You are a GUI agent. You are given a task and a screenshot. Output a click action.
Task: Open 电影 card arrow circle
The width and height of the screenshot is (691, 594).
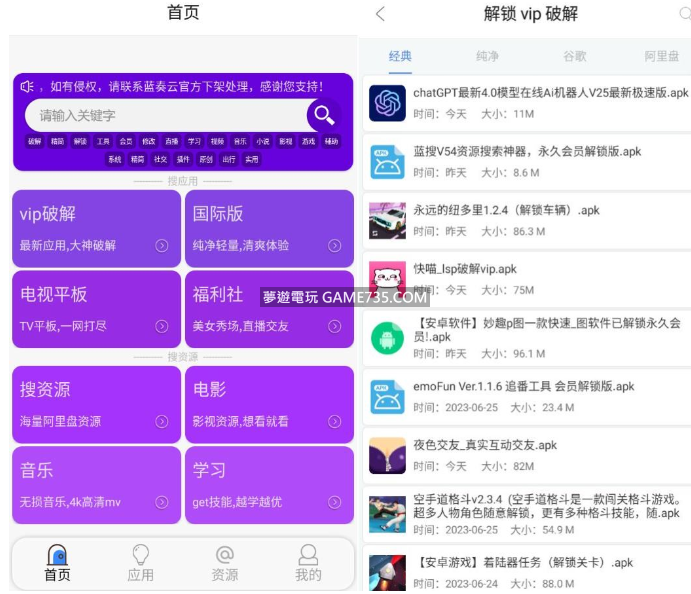click(334, 422)
